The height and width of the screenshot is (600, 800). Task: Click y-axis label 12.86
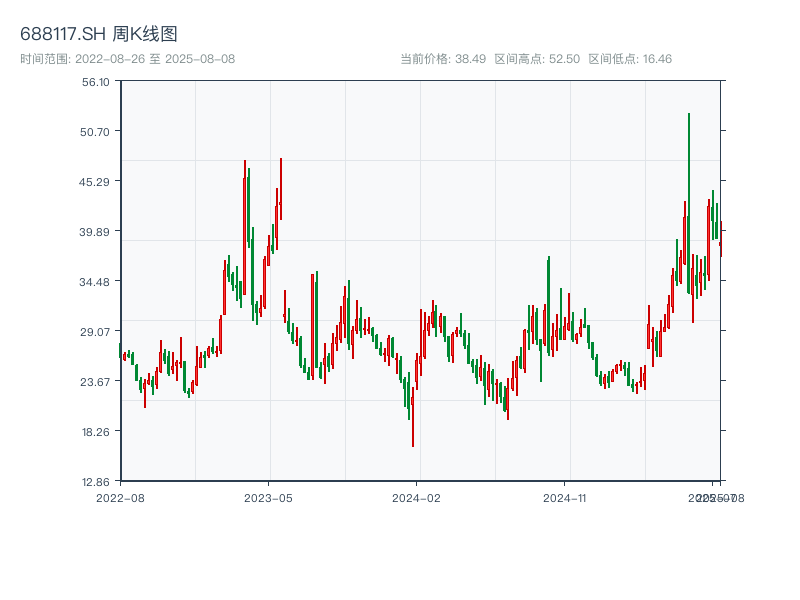coord(95,482)
